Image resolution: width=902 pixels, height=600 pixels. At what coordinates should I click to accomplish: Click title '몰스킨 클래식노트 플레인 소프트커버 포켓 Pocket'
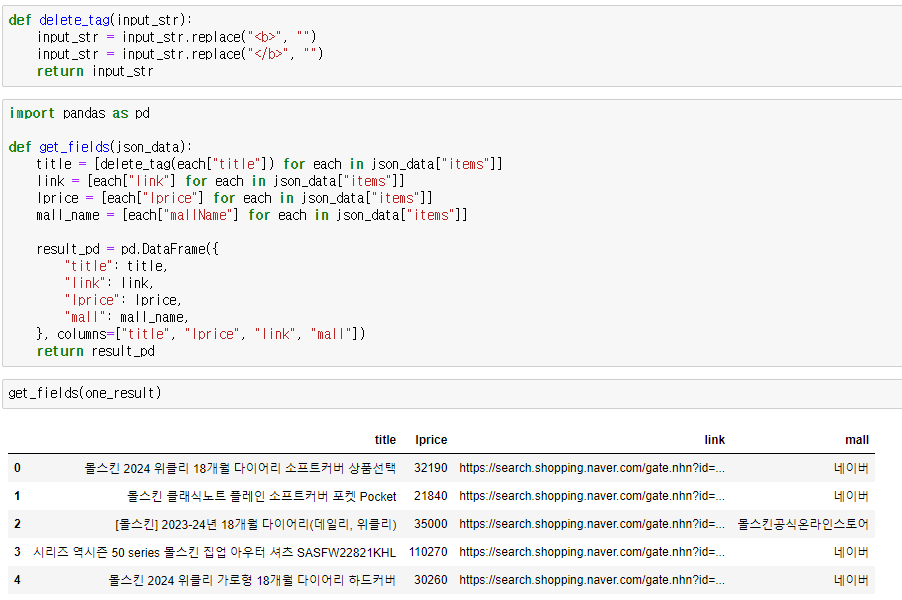(x=262, y=496)
